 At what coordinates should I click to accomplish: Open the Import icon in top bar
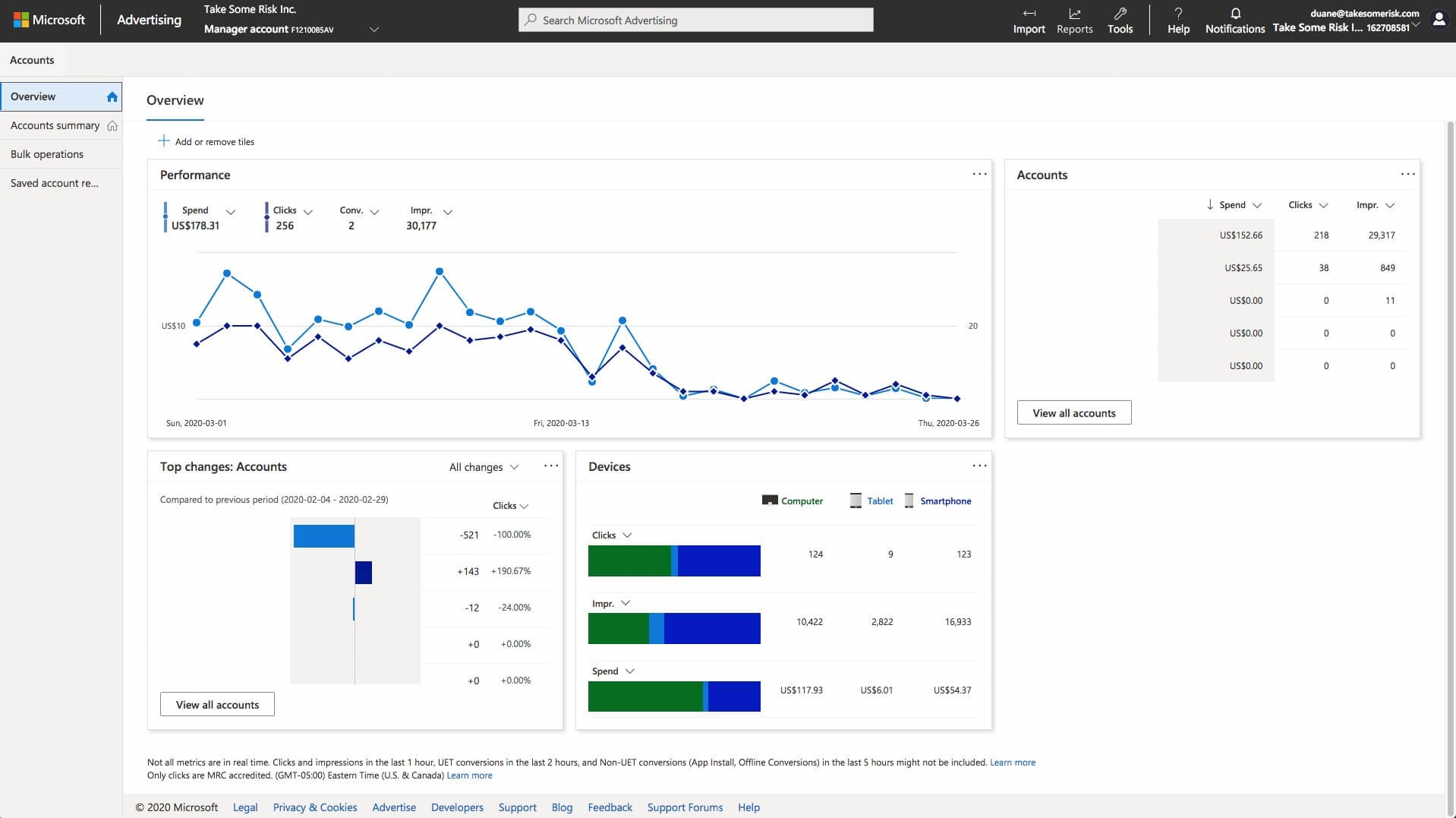click(x=1029, y=14)
